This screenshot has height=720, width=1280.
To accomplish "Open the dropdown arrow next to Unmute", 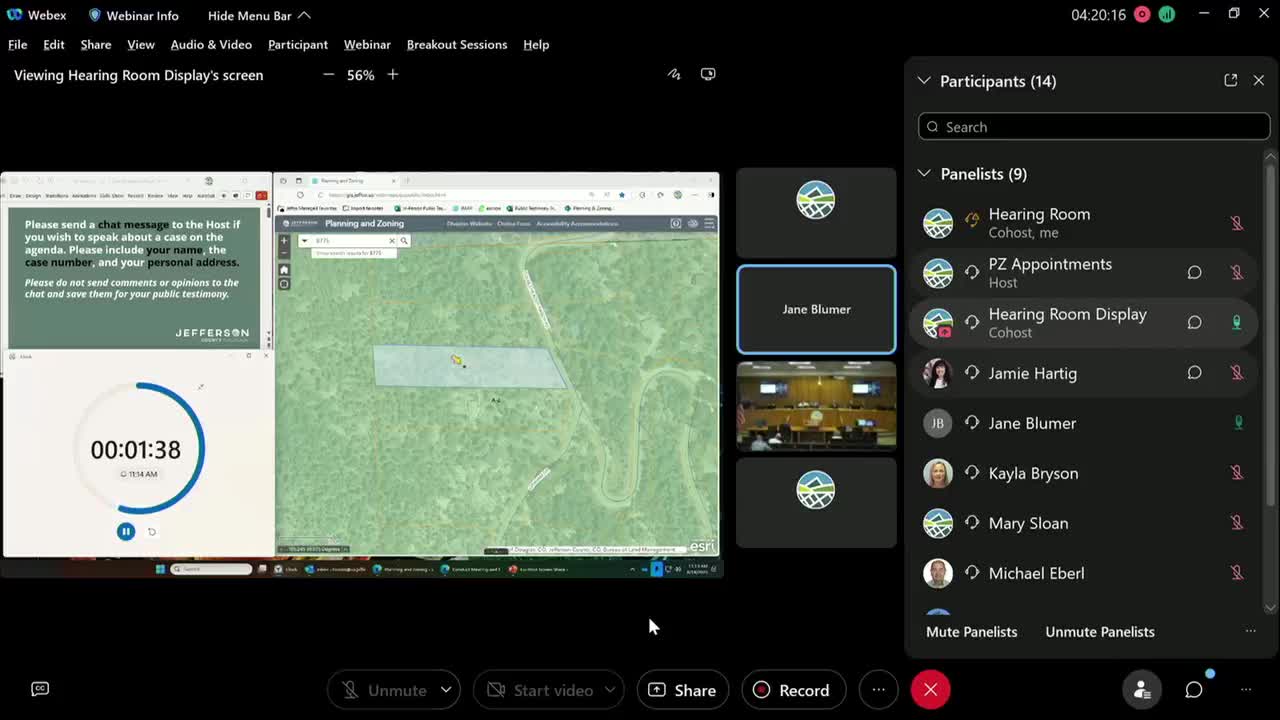I will coord(446,690).
